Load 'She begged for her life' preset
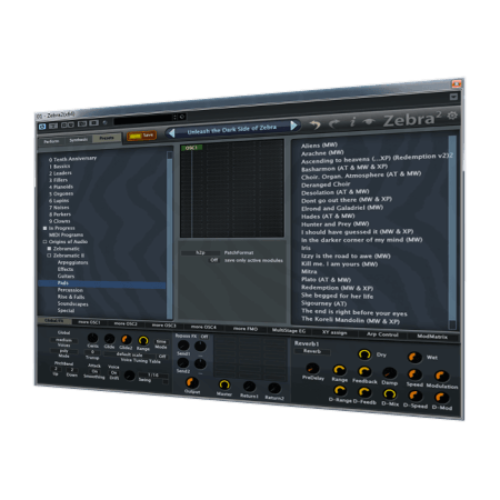The image size is (500, 500). point(337,296)
